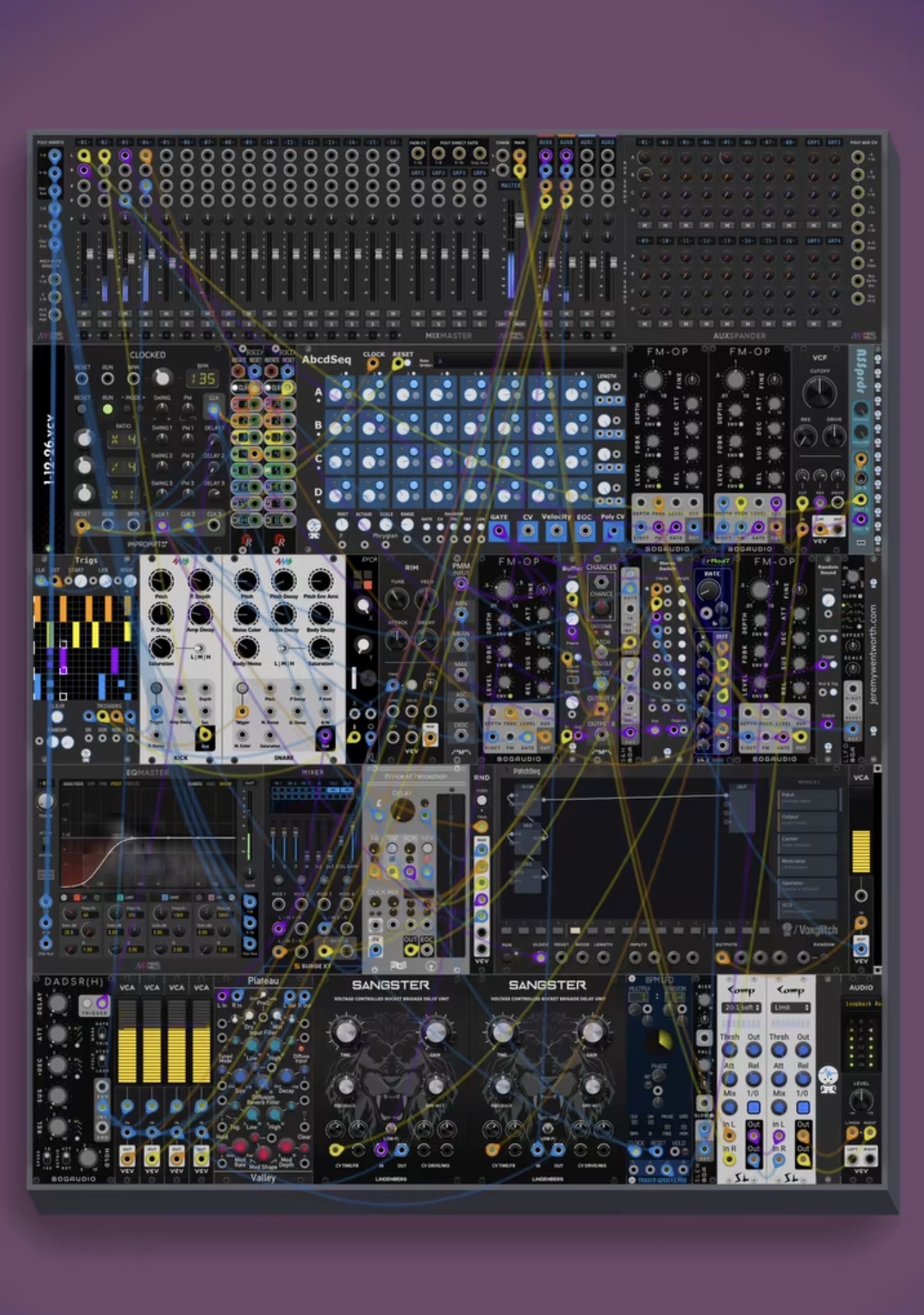
Task: Click the SNARE module Out jack
Action: (325, 735)
